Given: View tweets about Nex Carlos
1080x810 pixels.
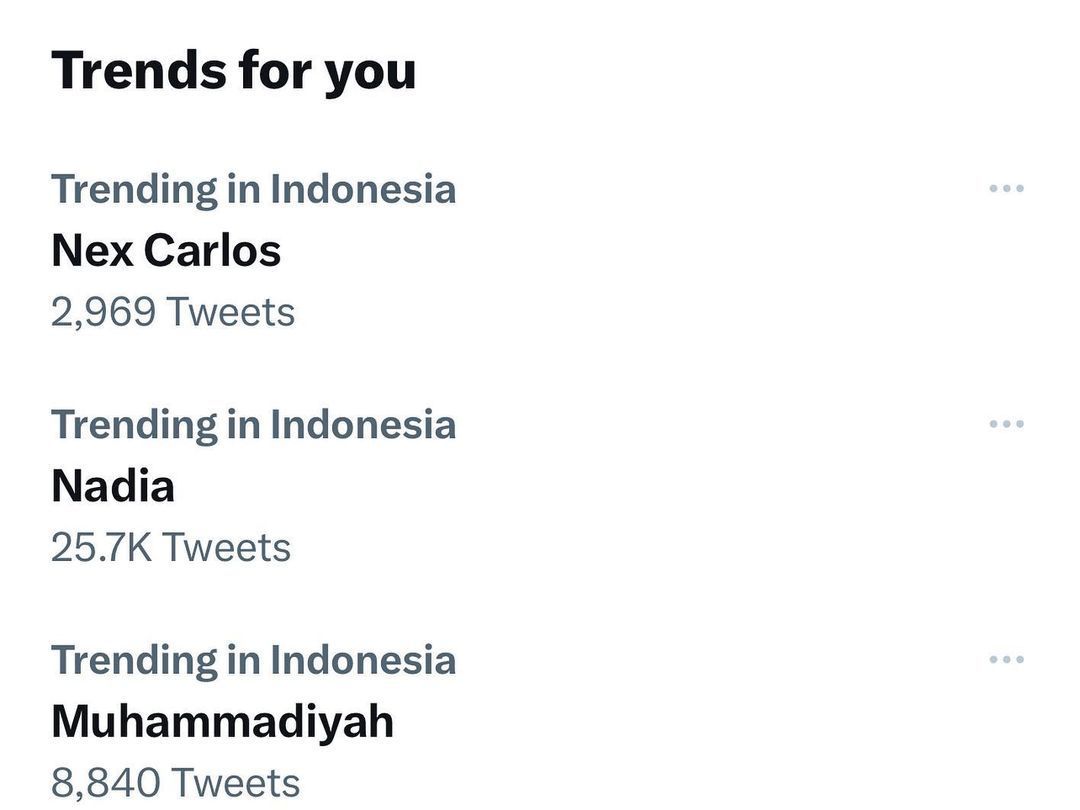Looking at the screenshot, I should click(x=166, y=250).
